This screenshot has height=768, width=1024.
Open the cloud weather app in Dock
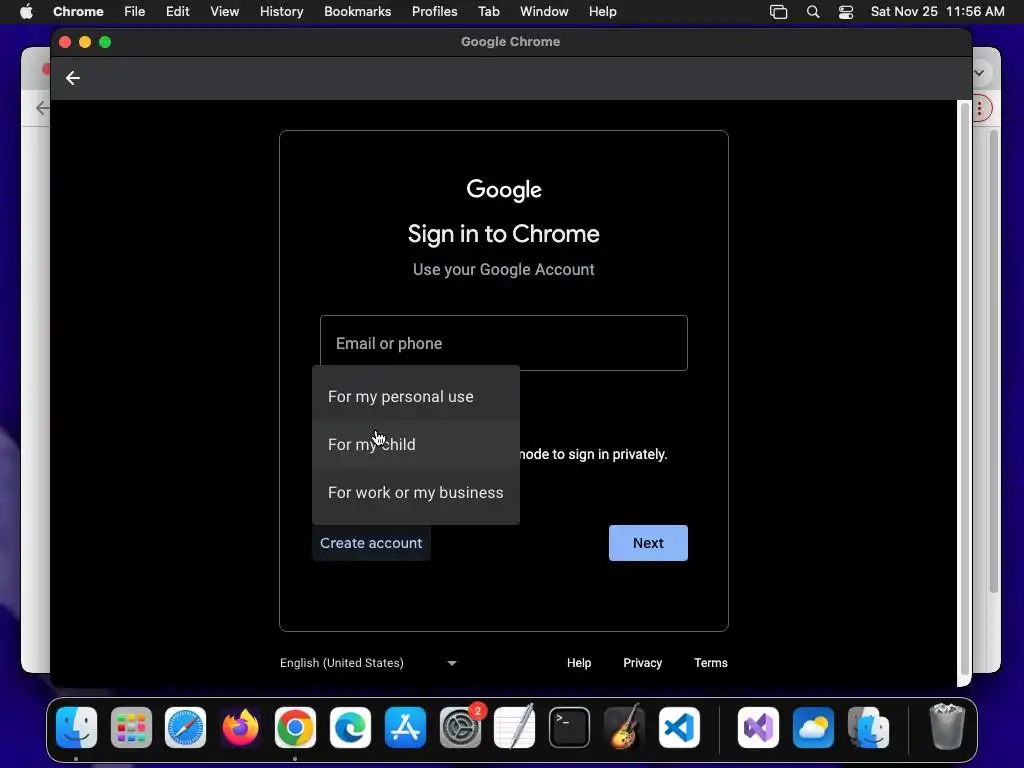(813, 728)
